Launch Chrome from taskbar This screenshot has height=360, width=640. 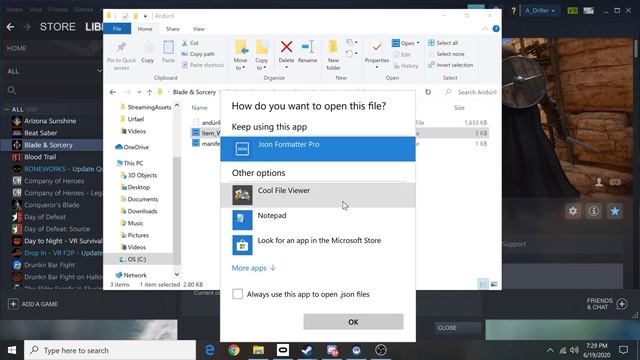(x=234, y=350)
